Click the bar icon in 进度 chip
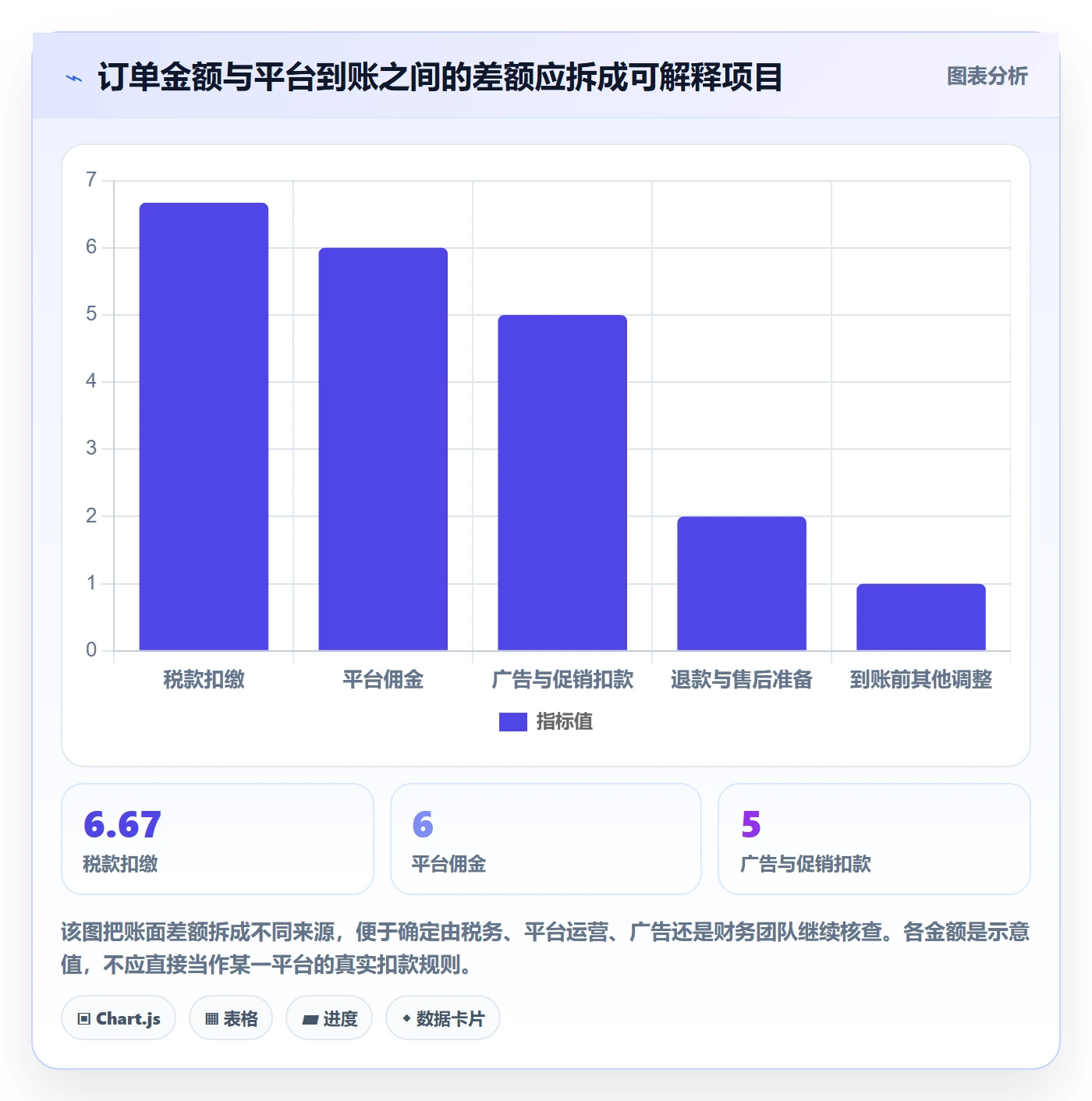The width and height of the screenshot is (1092, 1101). (310, 1019)
